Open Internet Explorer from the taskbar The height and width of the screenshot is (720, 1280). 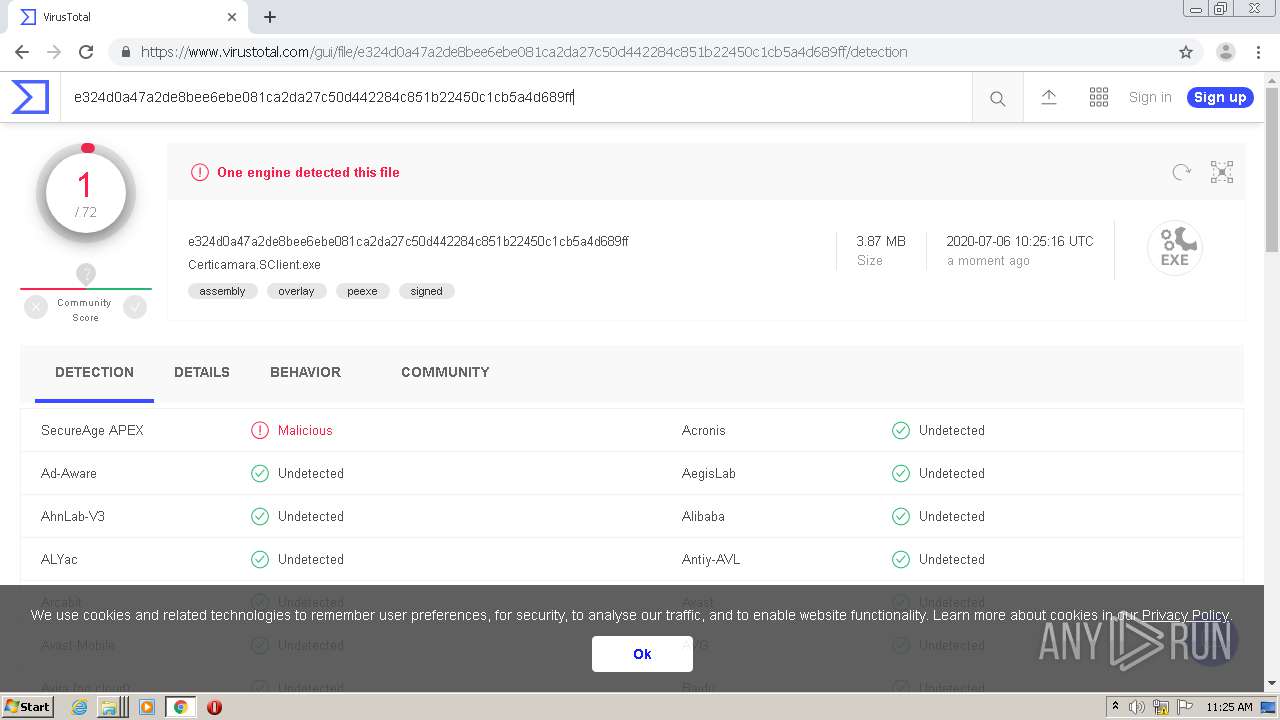[x=79, y=707]
